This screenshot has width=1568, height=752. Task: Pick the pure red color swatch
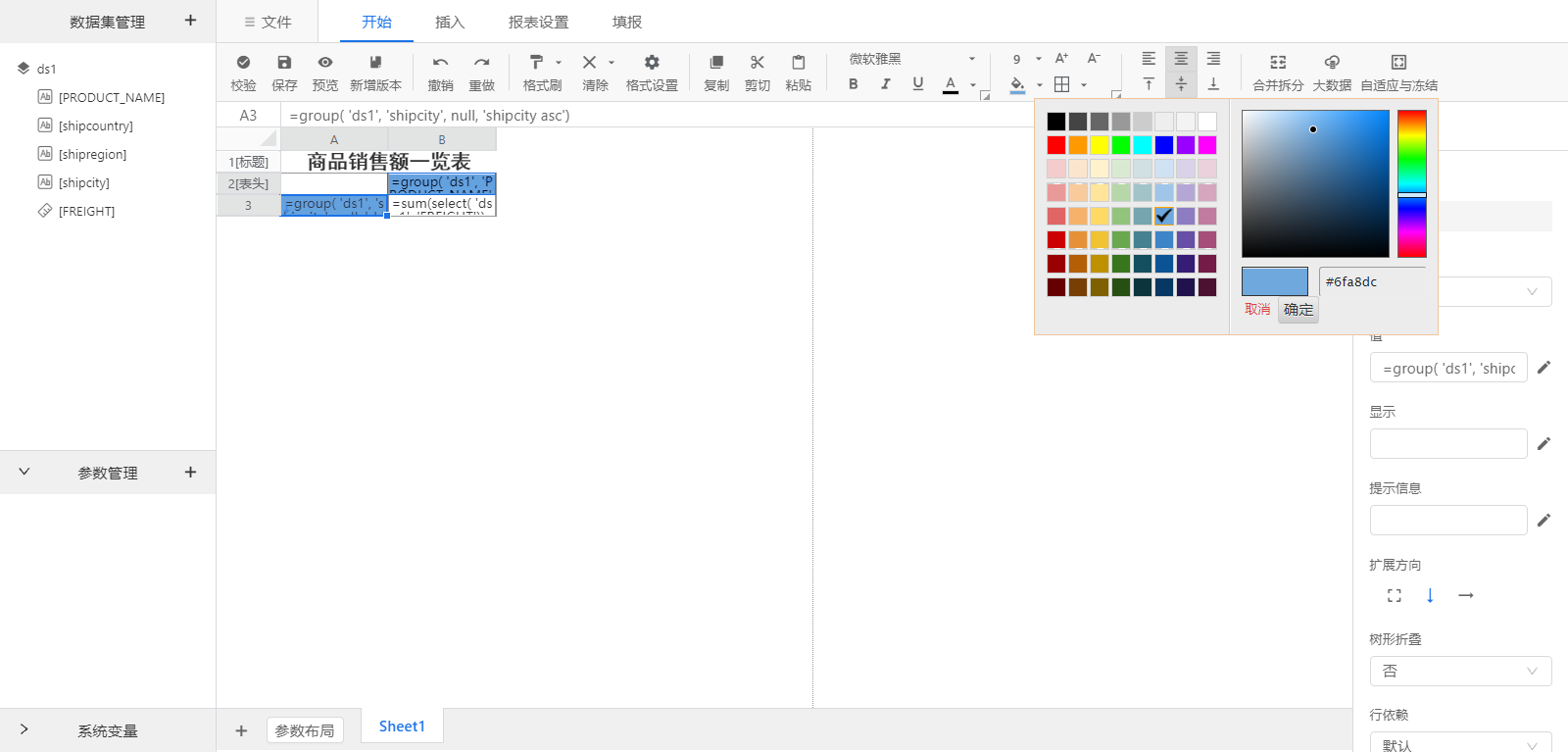1056,145
